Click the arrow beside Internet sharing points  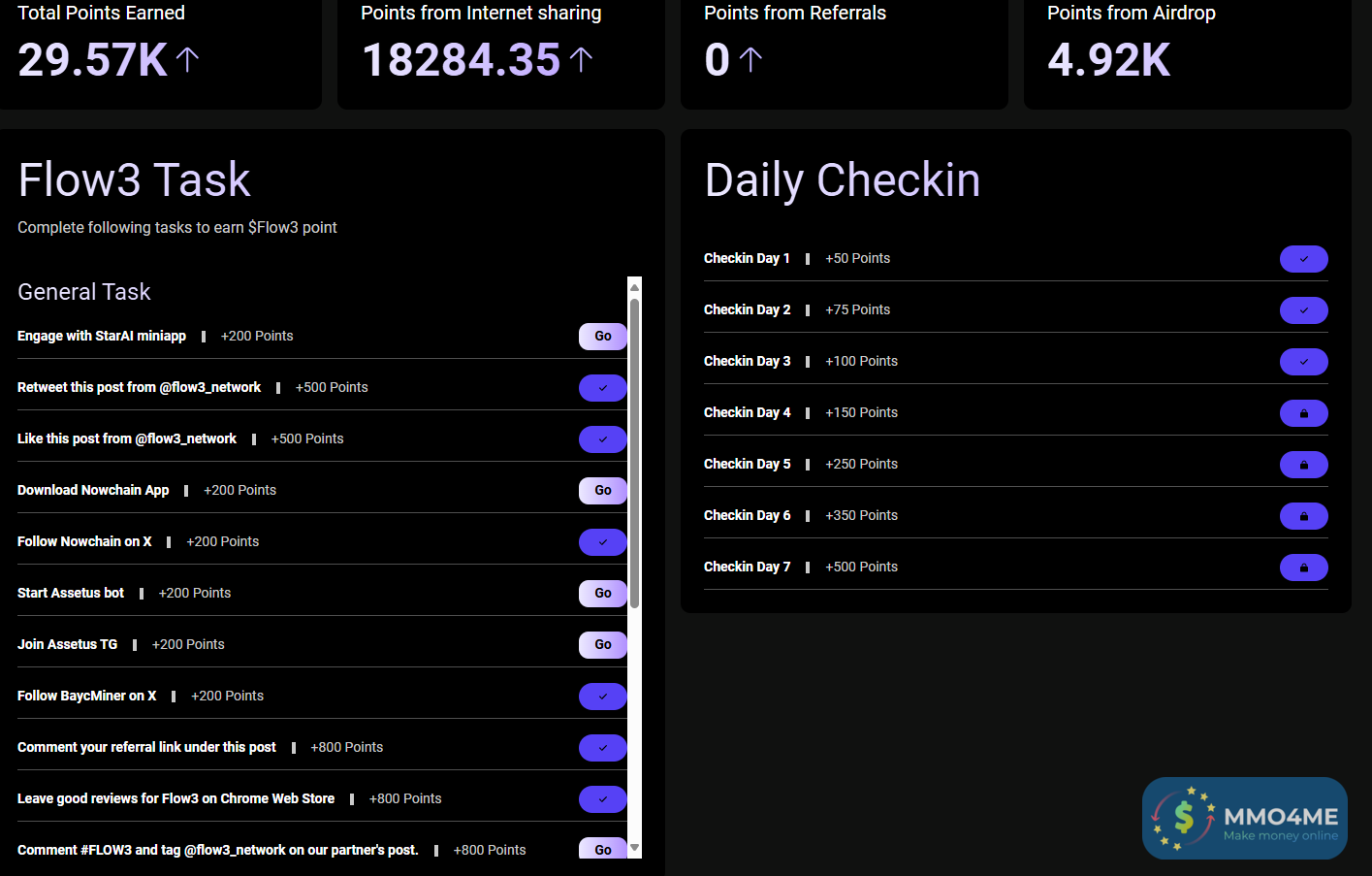(x=581, y=60)
